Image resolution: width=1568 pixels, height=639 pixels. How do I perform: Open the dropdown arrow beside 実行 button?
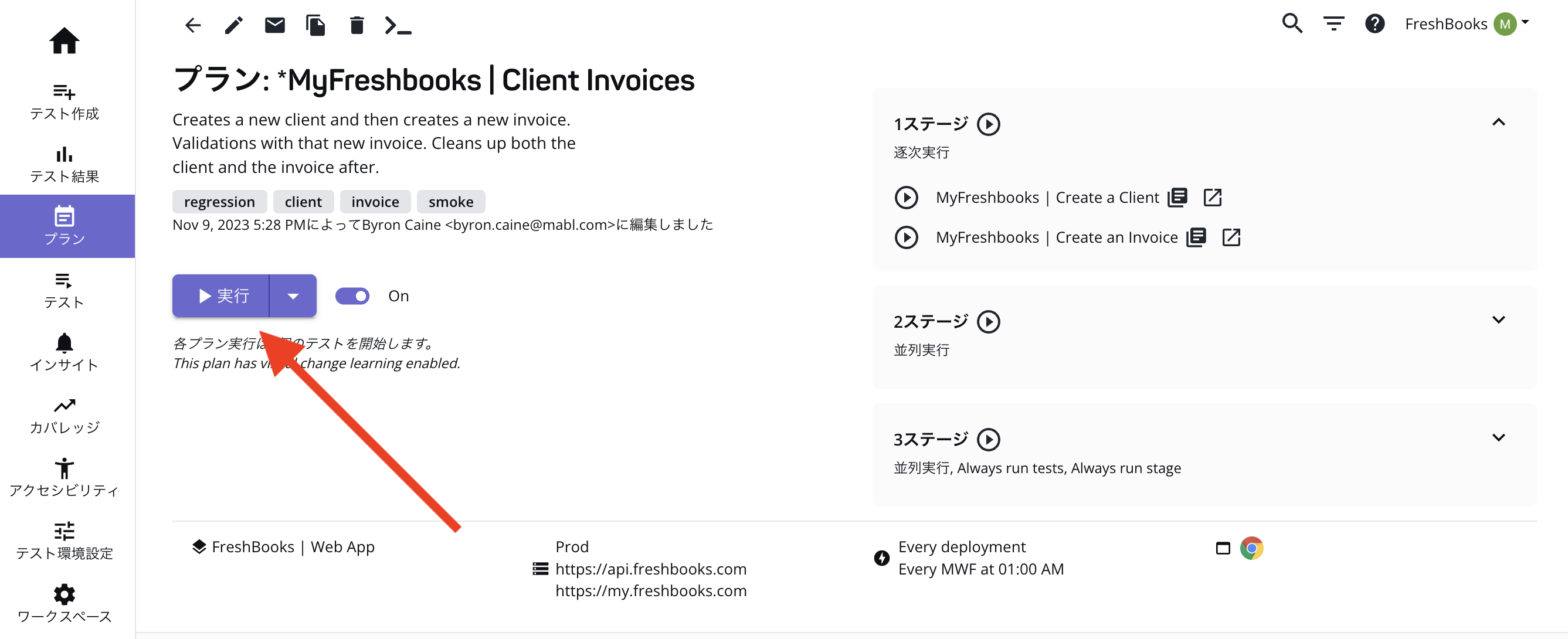click(293, 296)
